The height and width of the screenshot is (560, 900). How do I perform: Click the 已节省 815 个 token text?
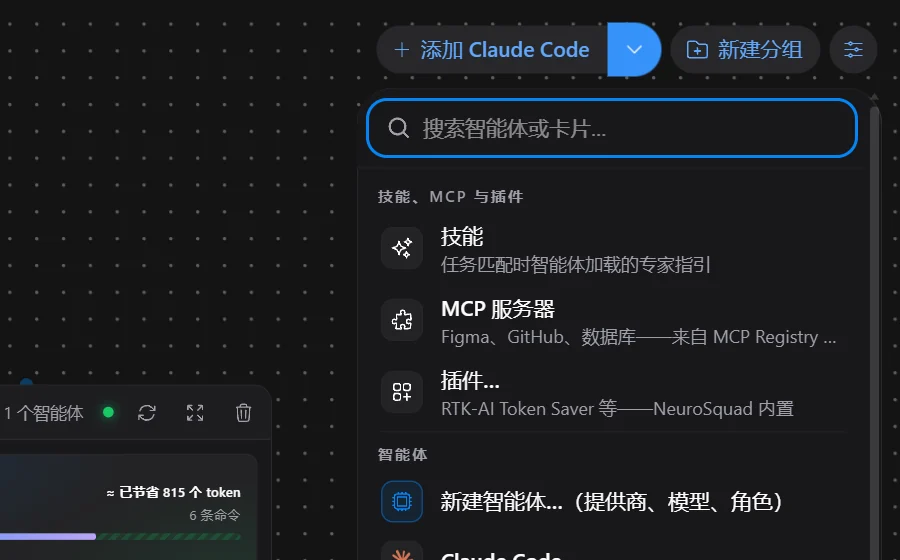pos(173,492)
